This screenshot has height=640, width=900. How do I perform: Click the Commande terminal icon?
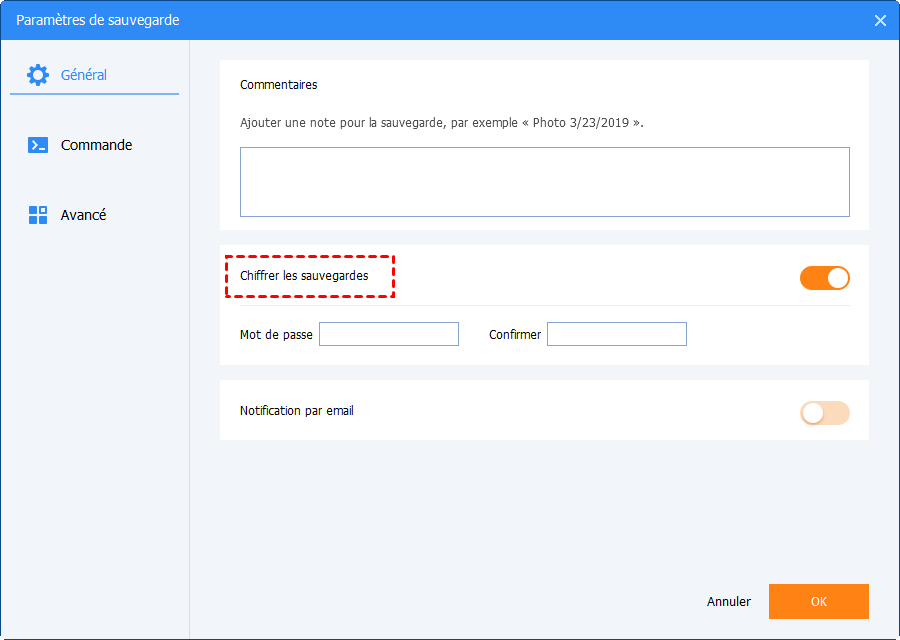pos(38,145)
